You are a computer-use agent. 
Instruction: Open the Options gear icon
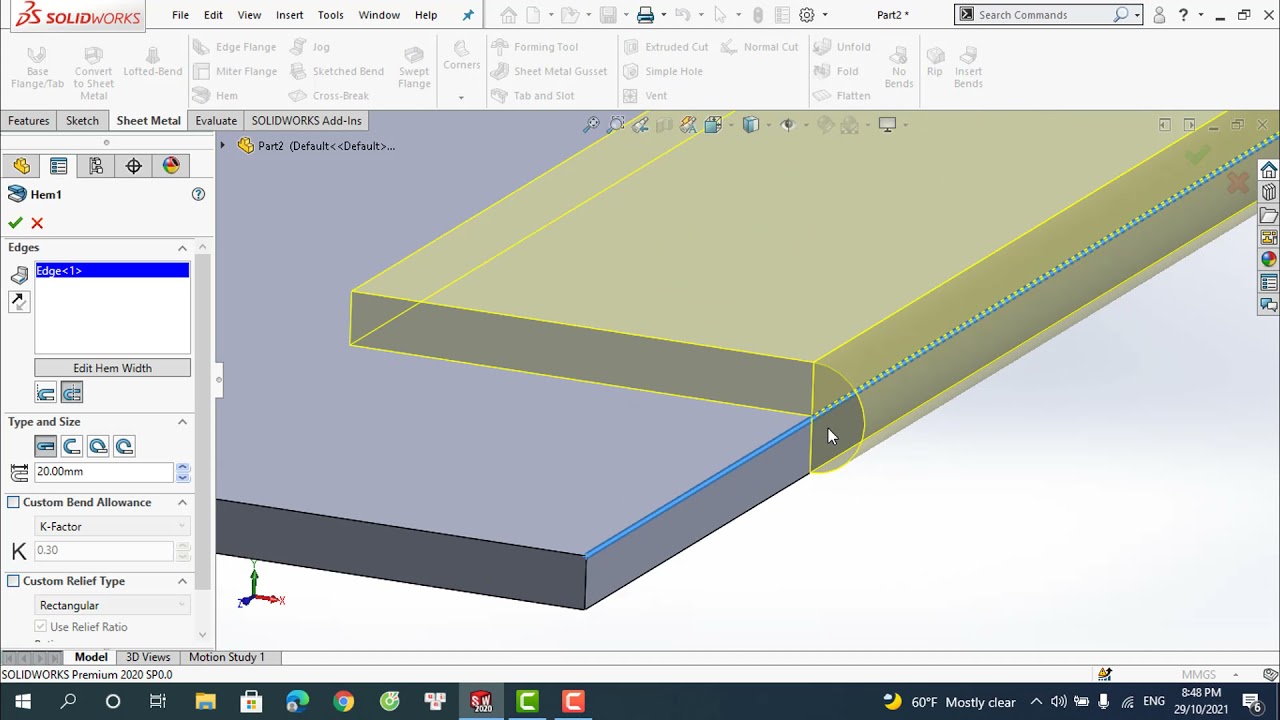pyautogui.click(x=807, y=15)
